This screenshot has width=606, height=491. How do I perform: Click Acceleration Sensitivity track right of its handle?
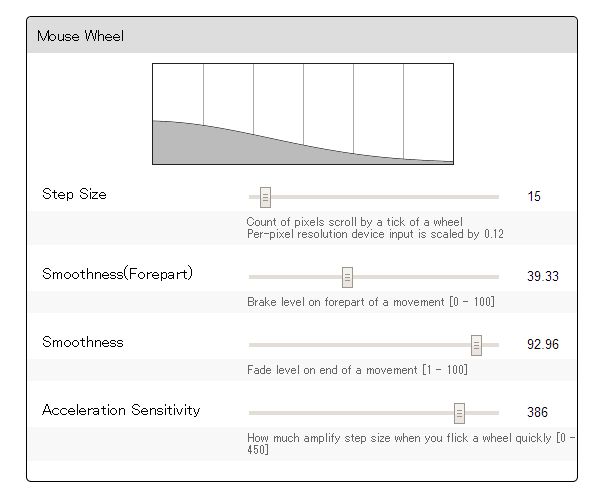[x=482, y=413]
